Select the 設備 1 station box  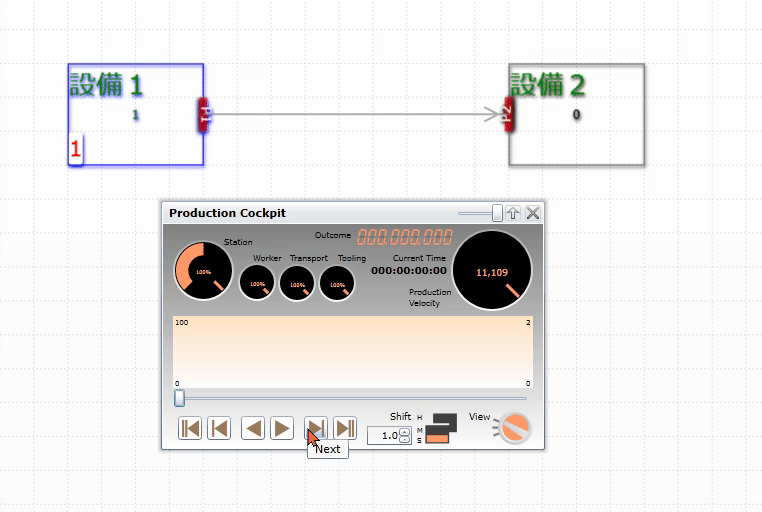pyautogui.click(x=136, y=115)
